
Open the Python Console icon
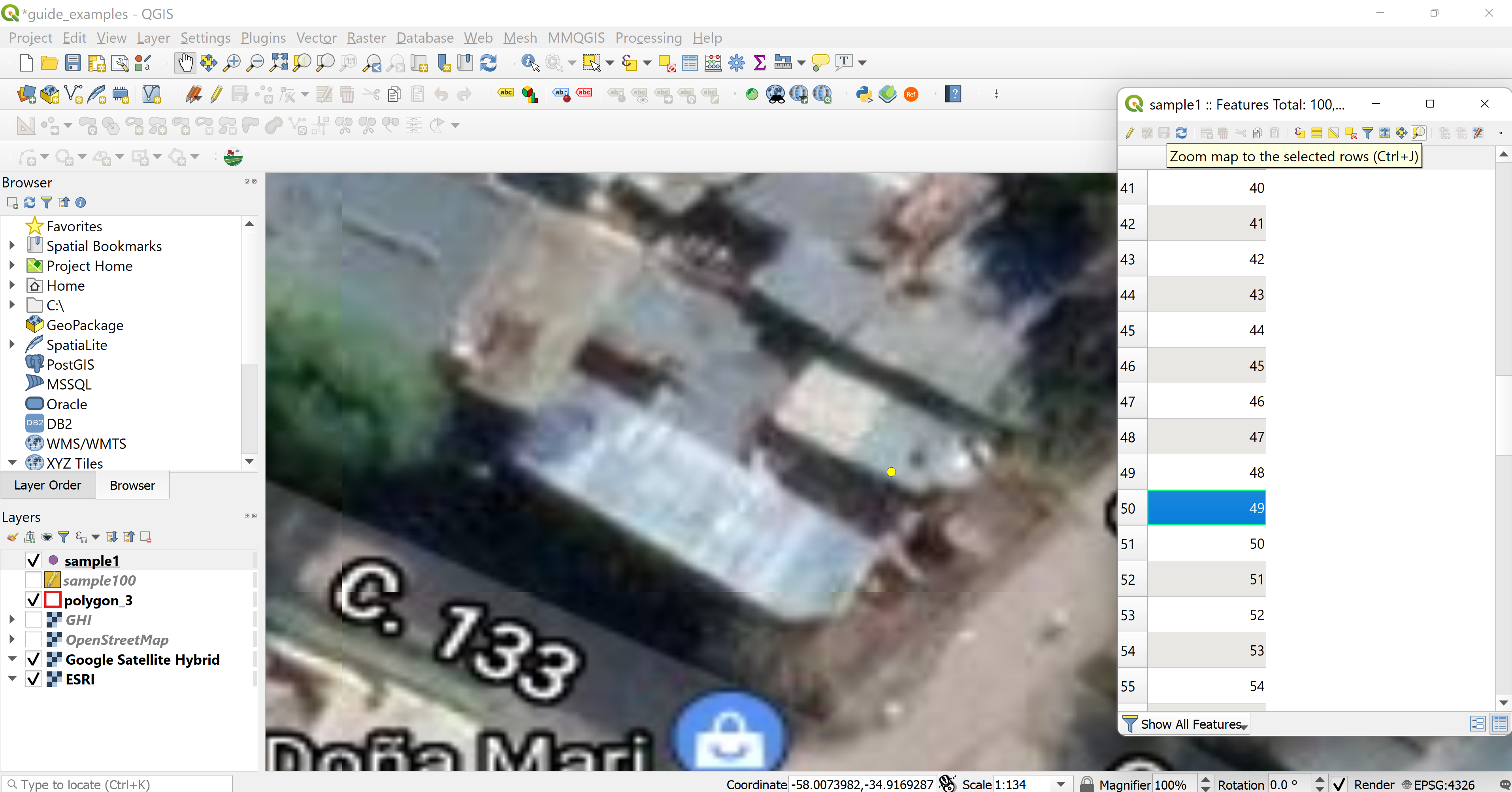point(863,94)
